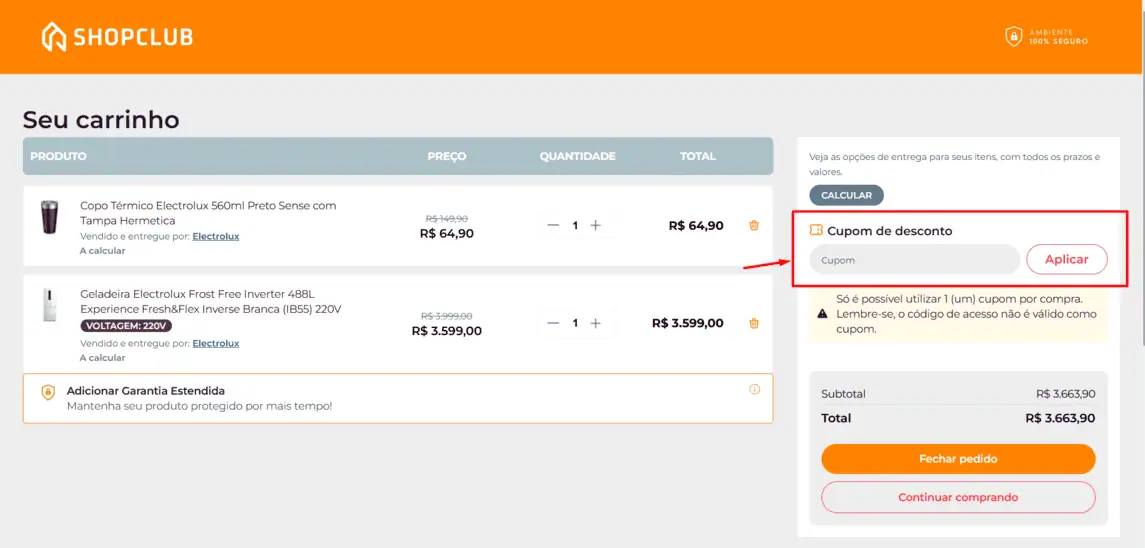Click the Copo Térmico Electrolux 560ml title
The image size is (1145, 548).
point(208,213)
